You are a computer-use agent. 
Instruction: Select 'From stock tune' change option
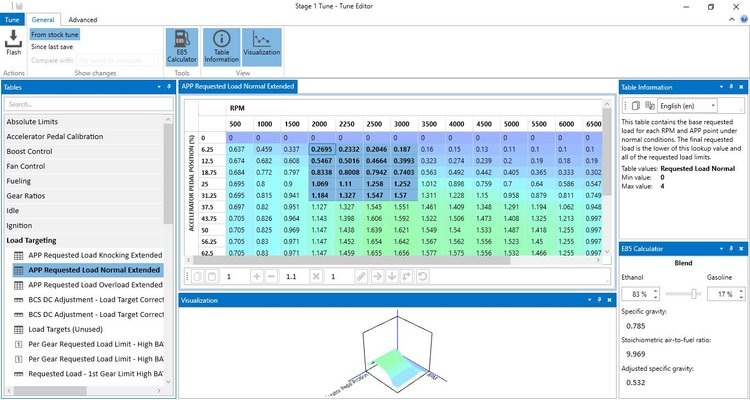tap(55, 34)
